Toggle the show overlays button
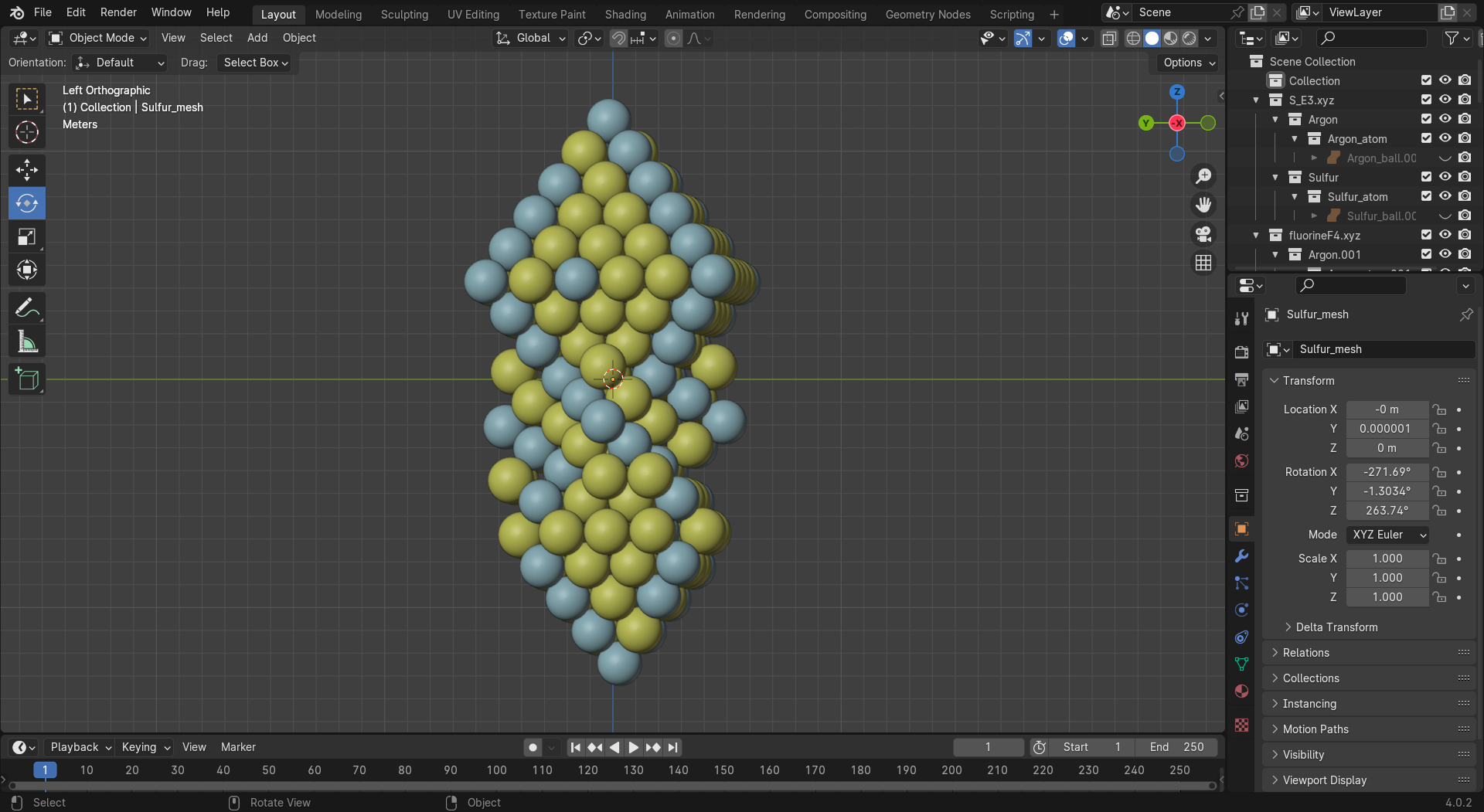Image resolution: width=1484 pixels, height=812 pixels. [1066, 38]
